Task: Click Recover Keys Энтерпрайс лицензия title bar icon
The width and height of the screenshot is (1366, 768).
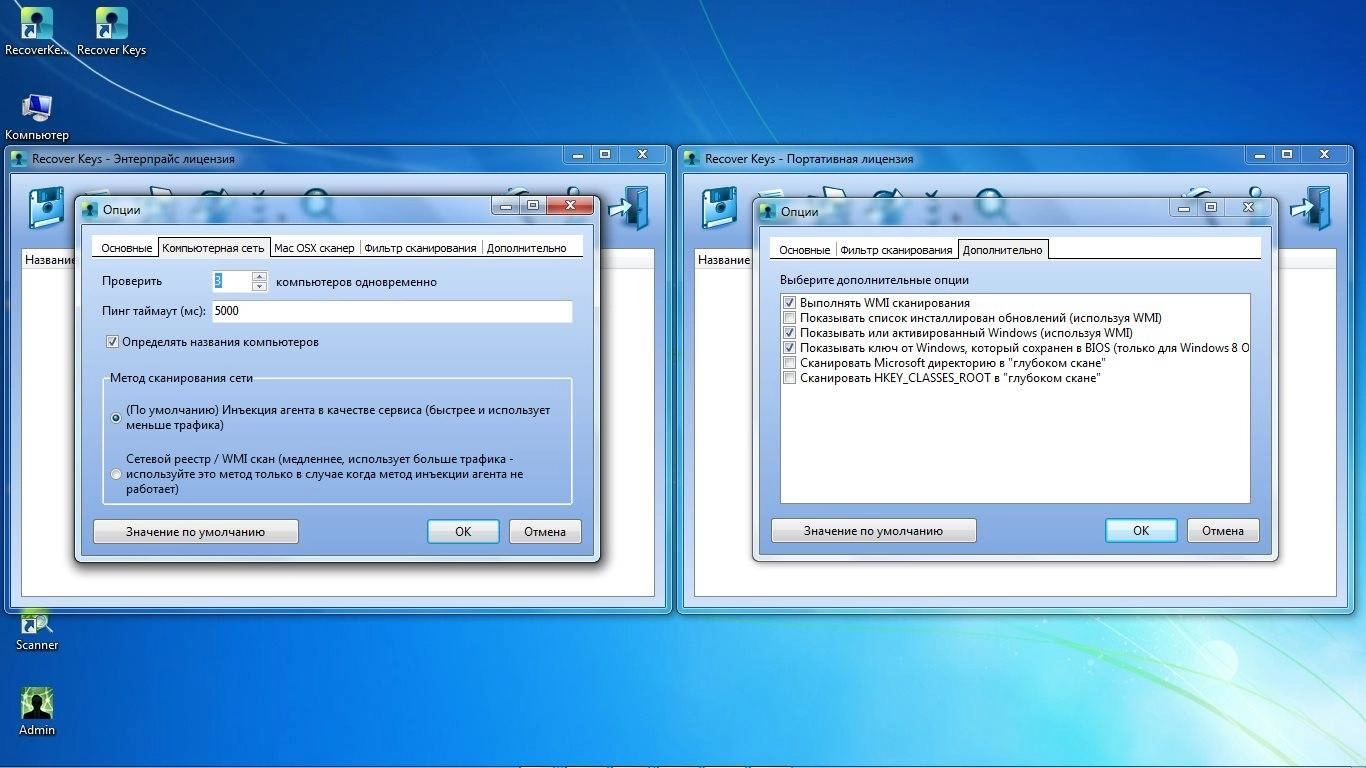Action: tap(18, 158)
